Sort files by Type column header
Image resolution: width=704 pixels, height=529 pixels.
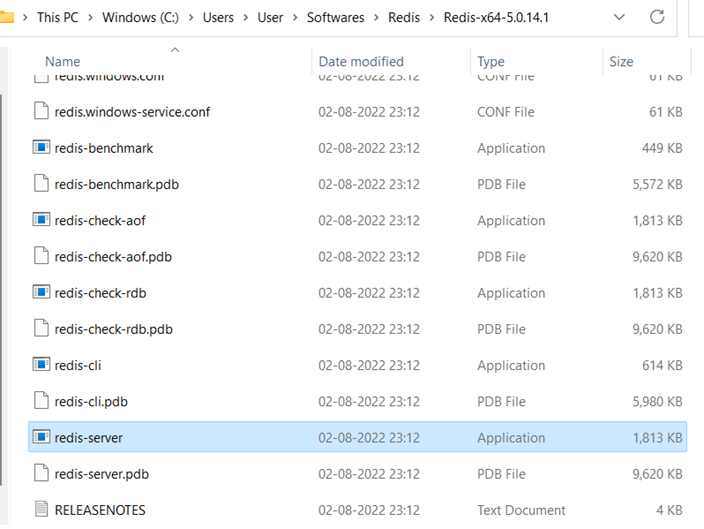(491, 62)
